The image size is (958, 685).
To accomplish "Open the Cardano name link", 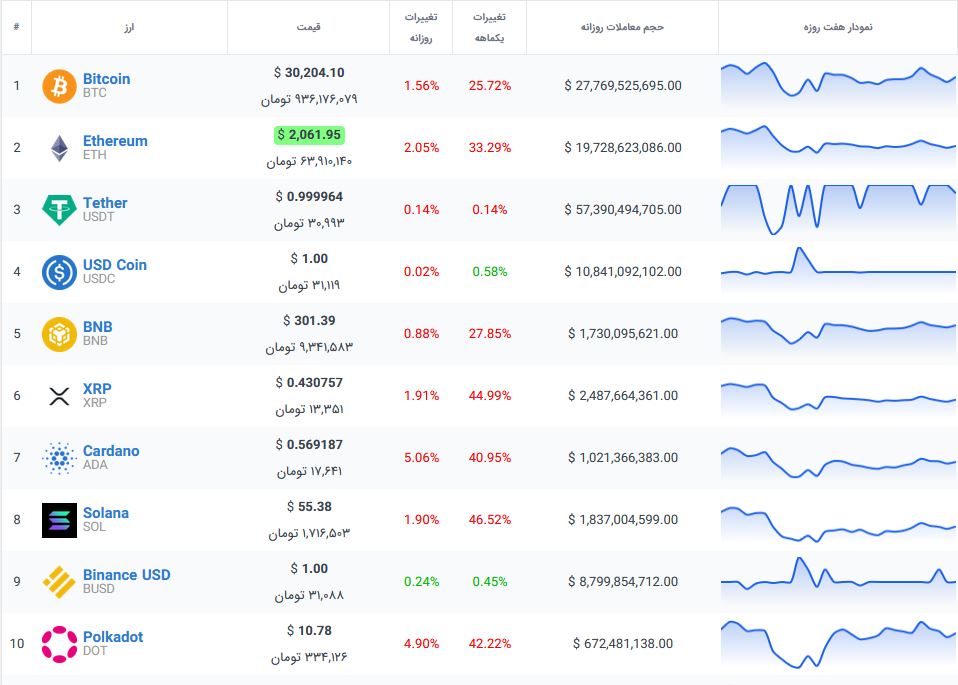I will (x=111, y=451).
